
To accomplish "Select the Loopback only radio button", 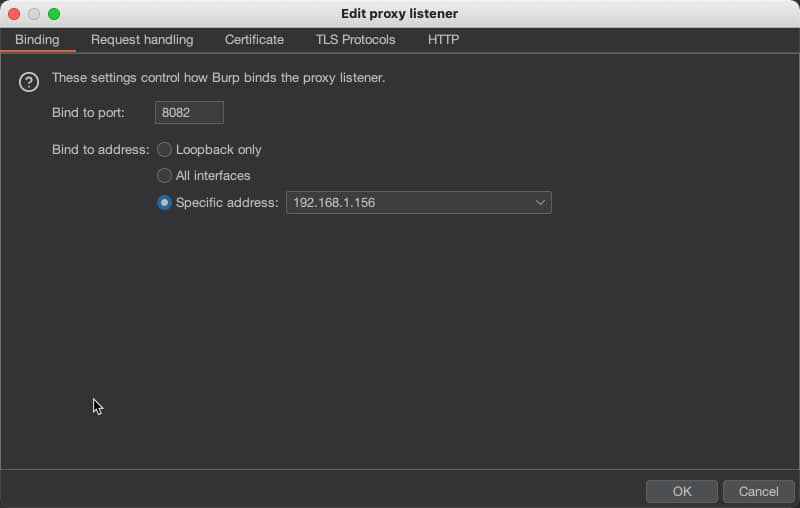I will tap(165, 150).
